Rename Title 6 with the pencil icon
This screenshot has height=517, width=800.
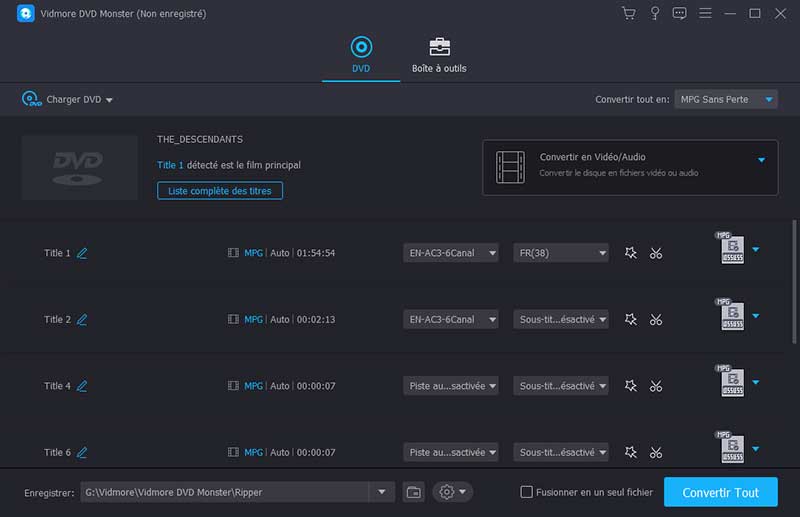82,452
